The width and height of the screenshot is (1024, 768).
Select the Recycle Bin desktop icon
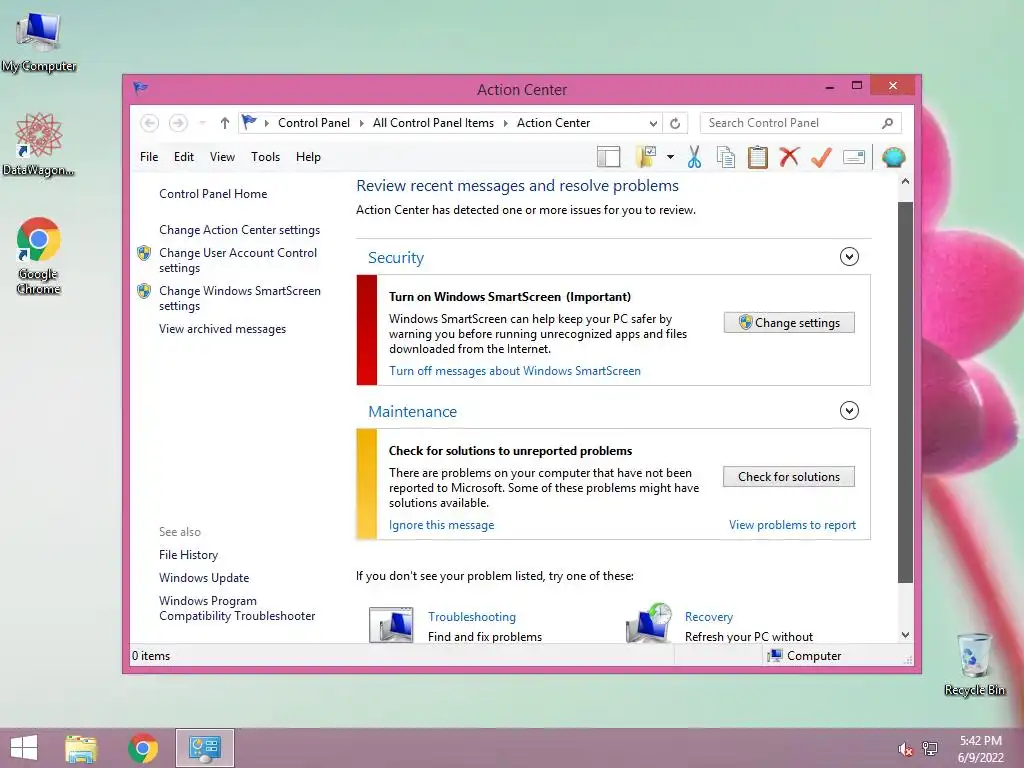(974, 664)
